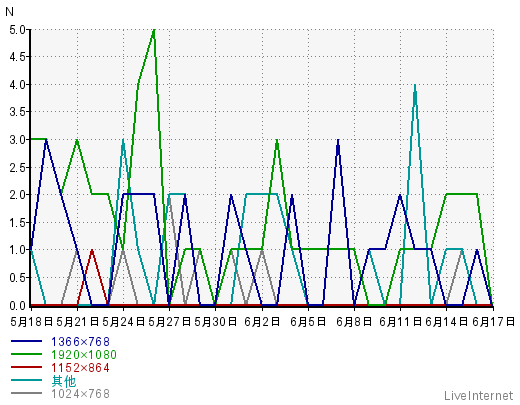The image size is (520, 405).
Task: Click the green peak at value 5.0
Action: [154, 30]
